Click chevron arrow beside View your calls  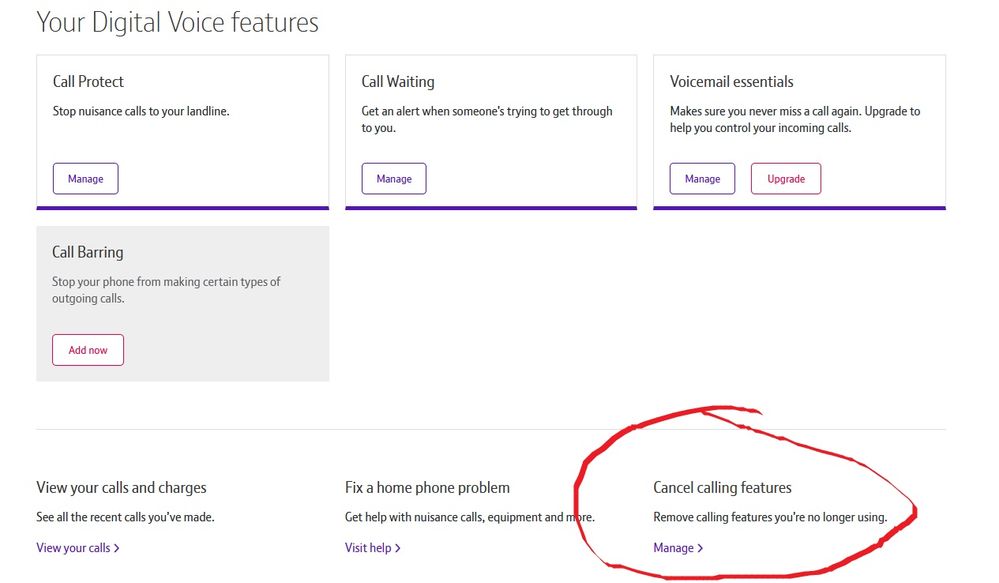tap(117, 548)
